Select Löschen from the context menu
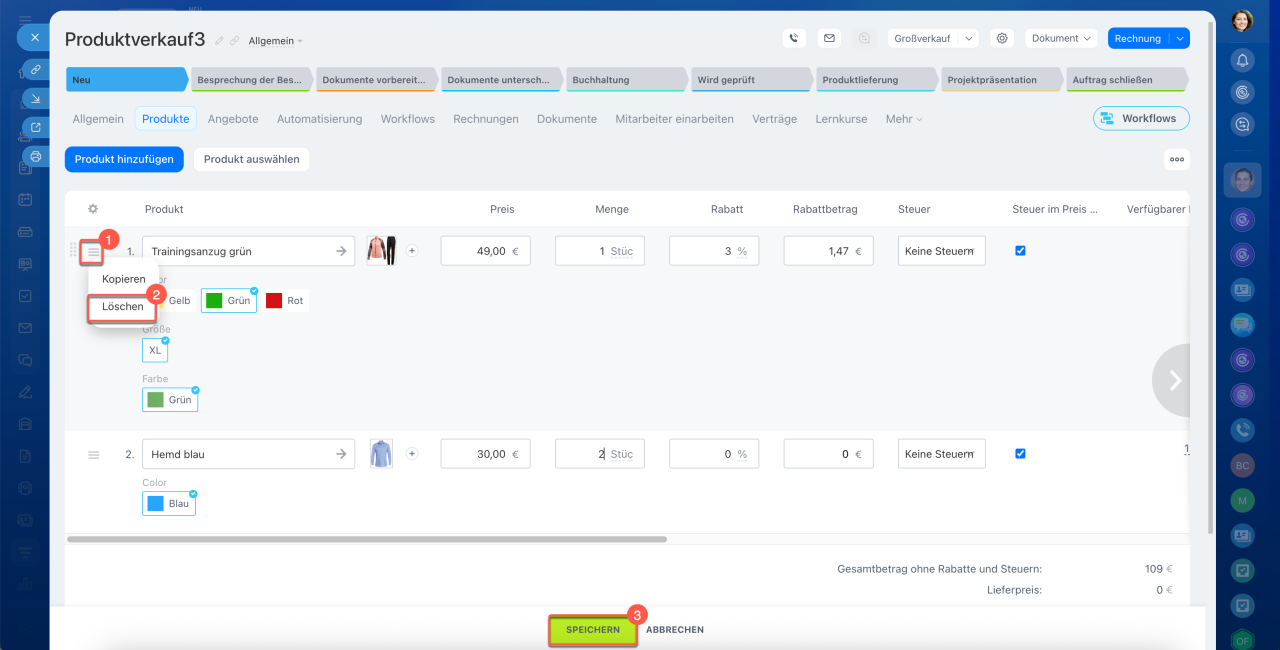Screen dimensions: 1280x650 click(123, 307)
